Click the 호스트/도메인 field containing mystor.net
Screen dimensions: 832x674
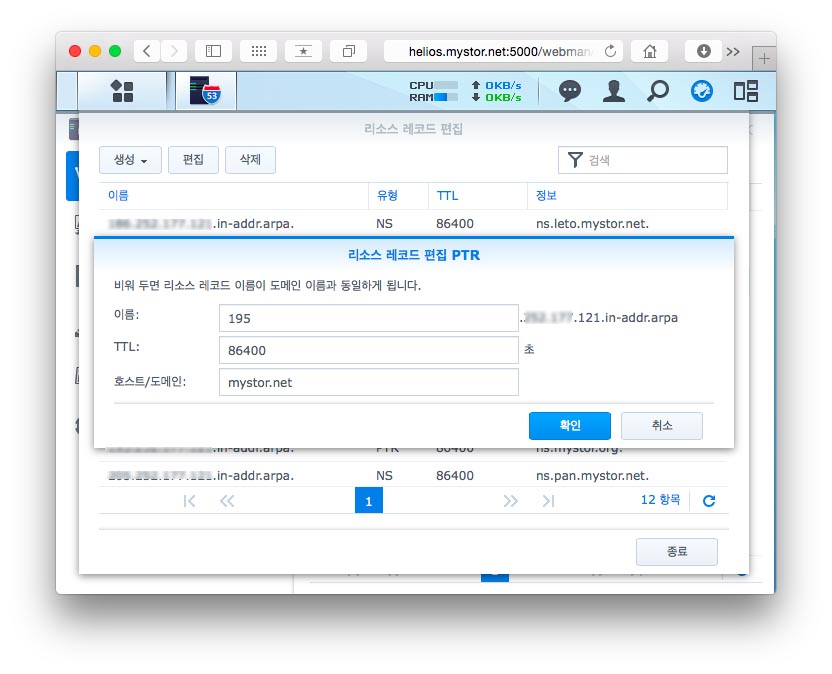click(368, 382)
